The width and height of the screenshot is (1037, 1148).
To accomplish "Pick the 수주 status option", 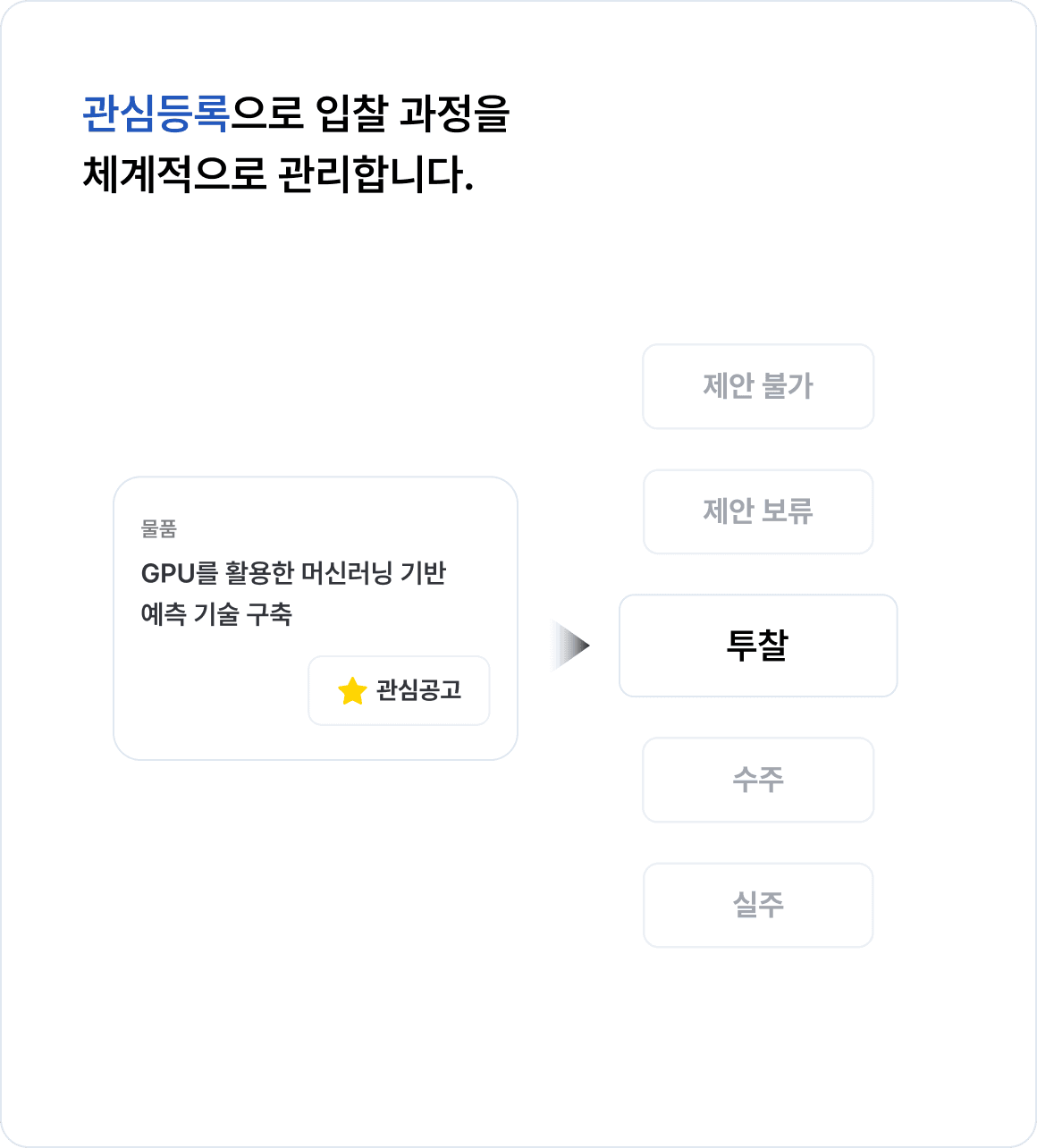I will tap(758, 780).
